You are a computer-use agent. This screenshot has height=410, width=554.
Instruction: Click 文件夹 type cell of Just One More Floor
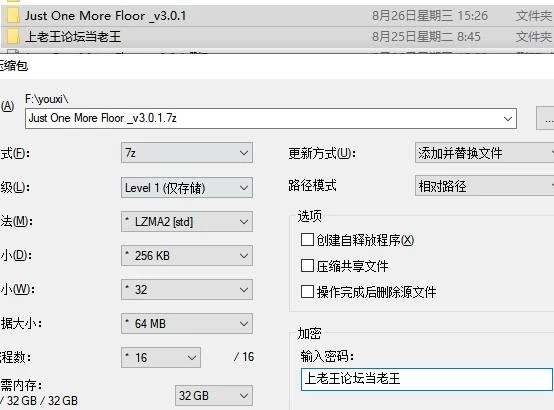(534, 16)
